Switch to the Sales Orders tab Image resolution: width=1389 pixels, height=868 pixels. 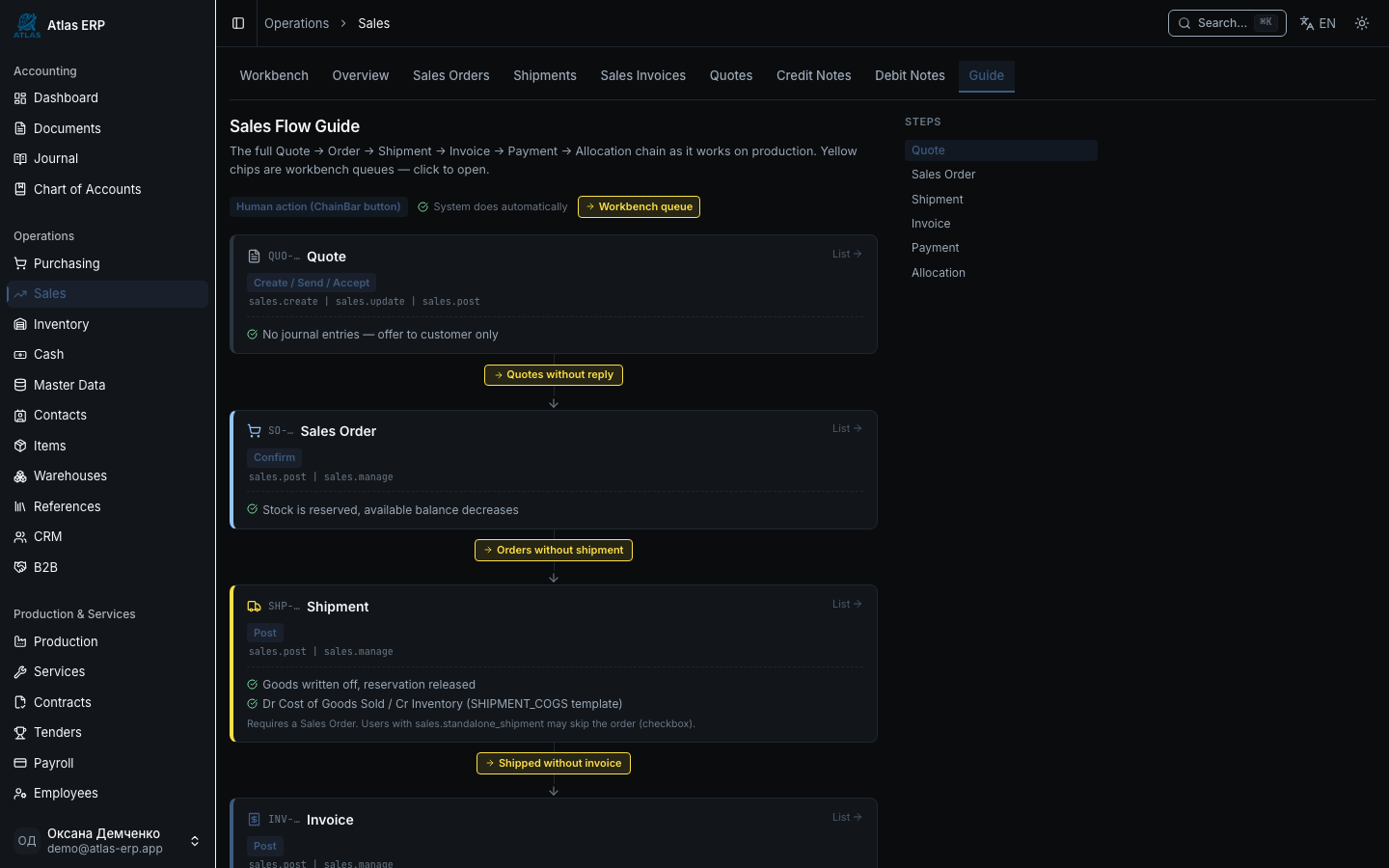coord(450,75)
